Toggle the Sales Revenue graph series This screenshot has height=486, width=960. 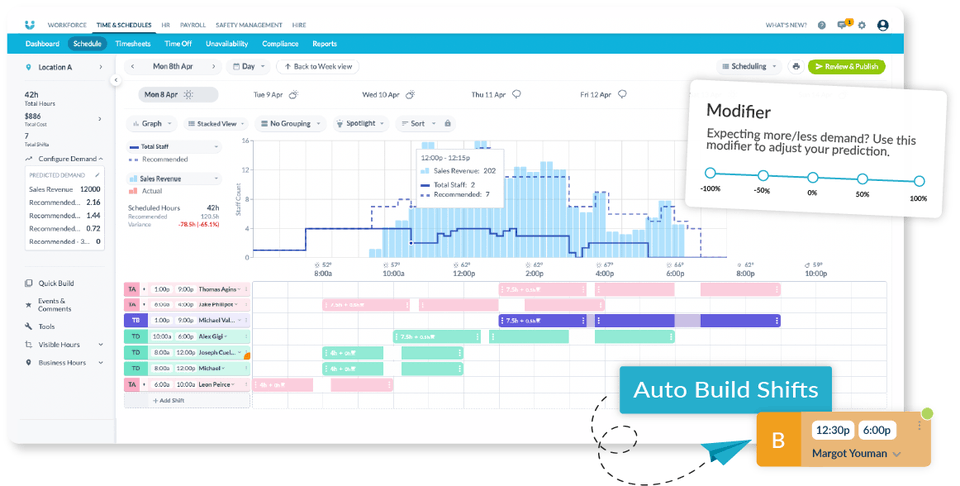[x=173, y=179]
